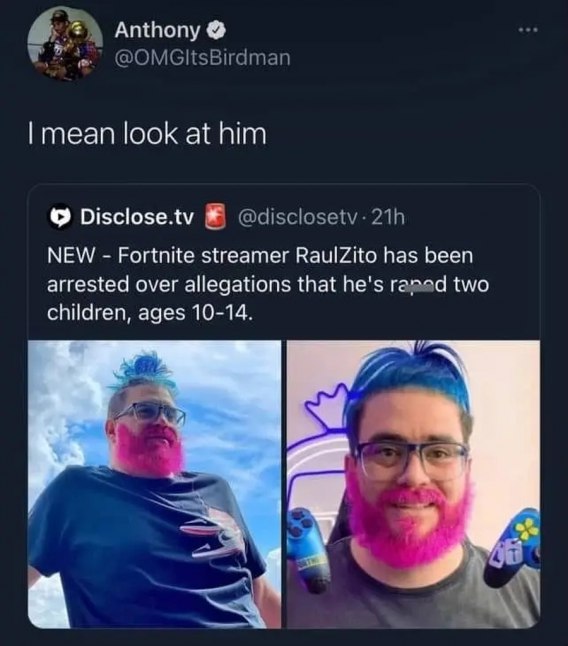568x646 pixels.
Task: Visit the @disclosetv handle
Action: pyautogui.click(x=297, y=217)
